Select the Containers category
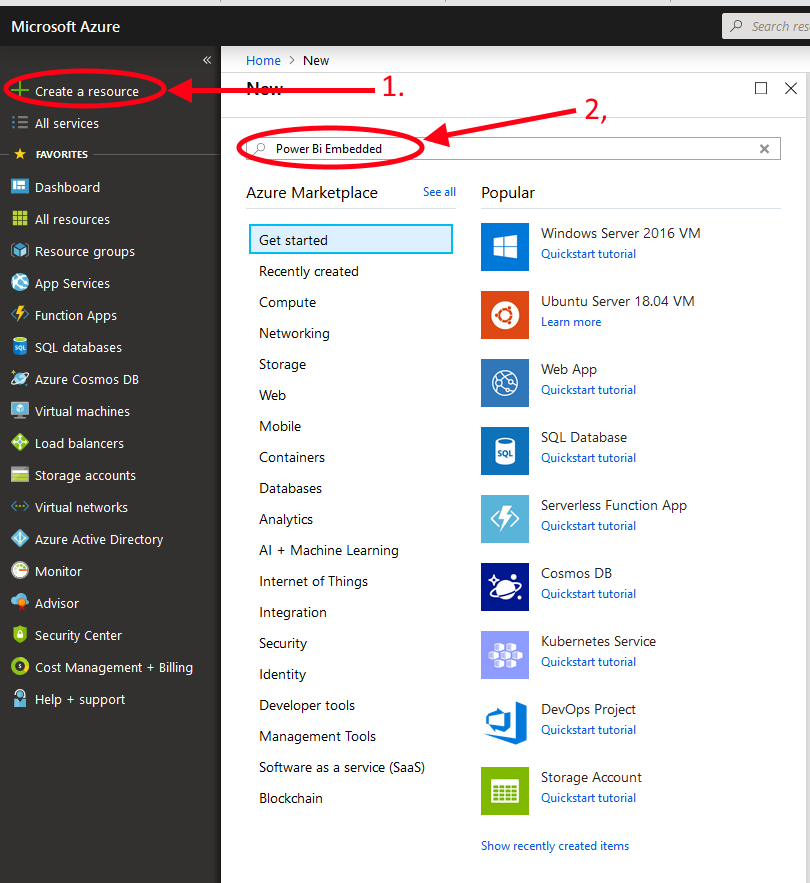The height and width of the screenshot is (883, 810). (x=292, y=457)
